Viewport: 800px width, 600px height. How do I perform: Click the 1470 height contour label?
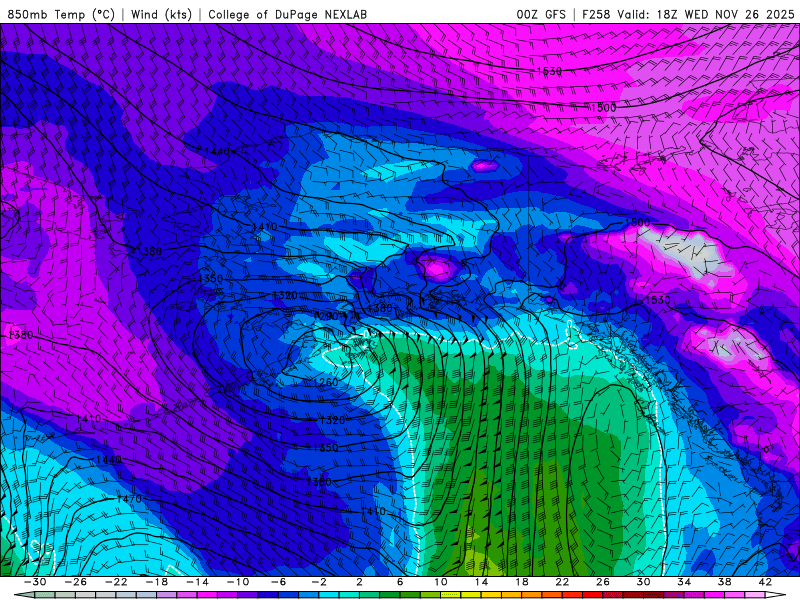coord(129,498)
